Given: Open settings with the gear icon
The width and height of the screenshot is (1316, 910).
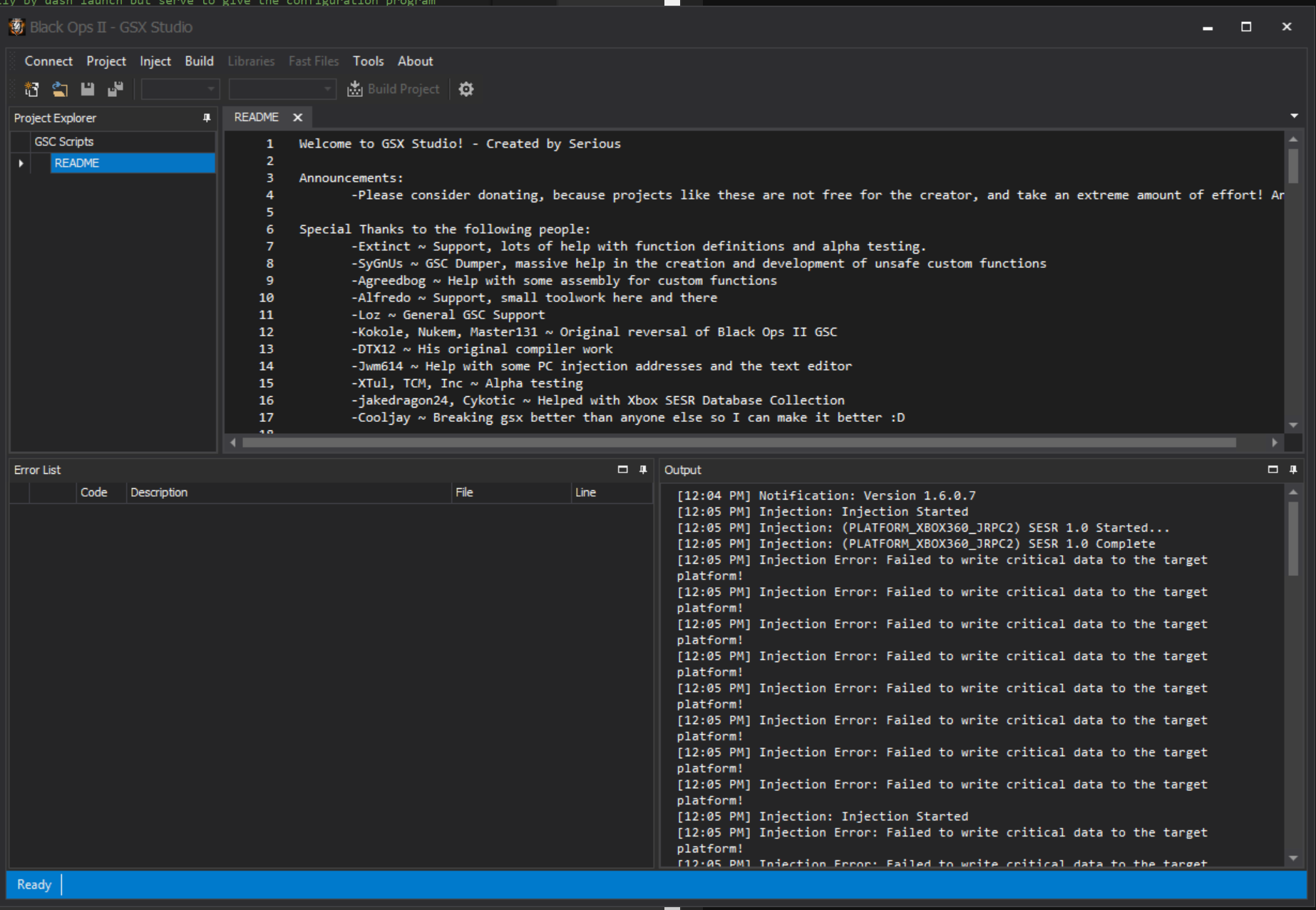Looking at the screenshot, I should [466, 89].
